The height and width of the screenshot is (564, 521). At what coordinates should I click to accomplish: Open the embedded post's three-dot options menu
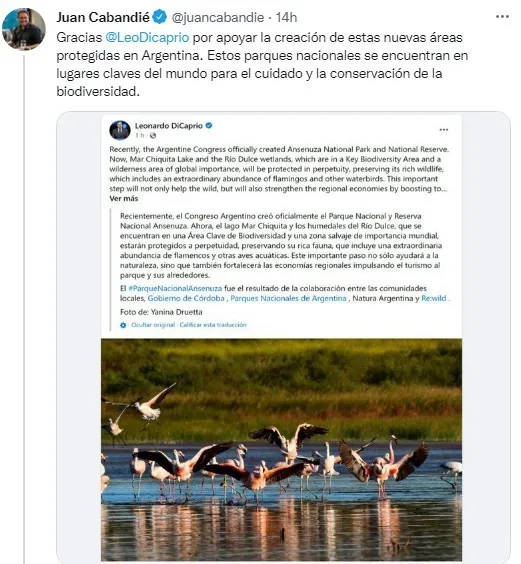click(444, 129)
